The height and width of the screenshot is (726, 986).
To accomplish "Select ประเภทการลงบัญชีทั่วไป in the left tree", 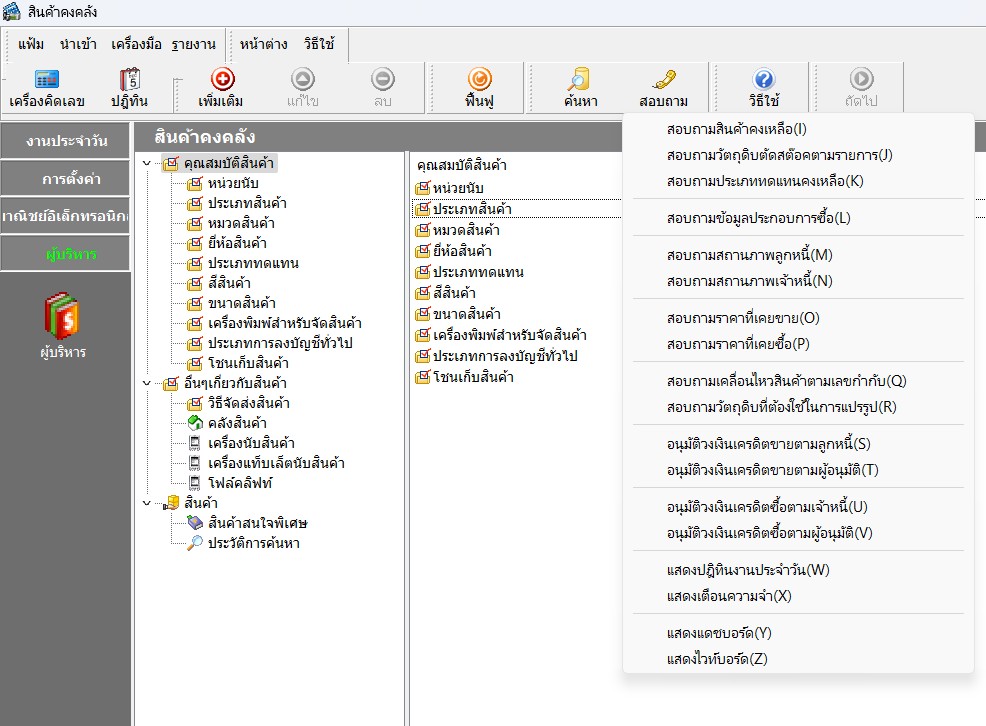I will coord(280,343).
